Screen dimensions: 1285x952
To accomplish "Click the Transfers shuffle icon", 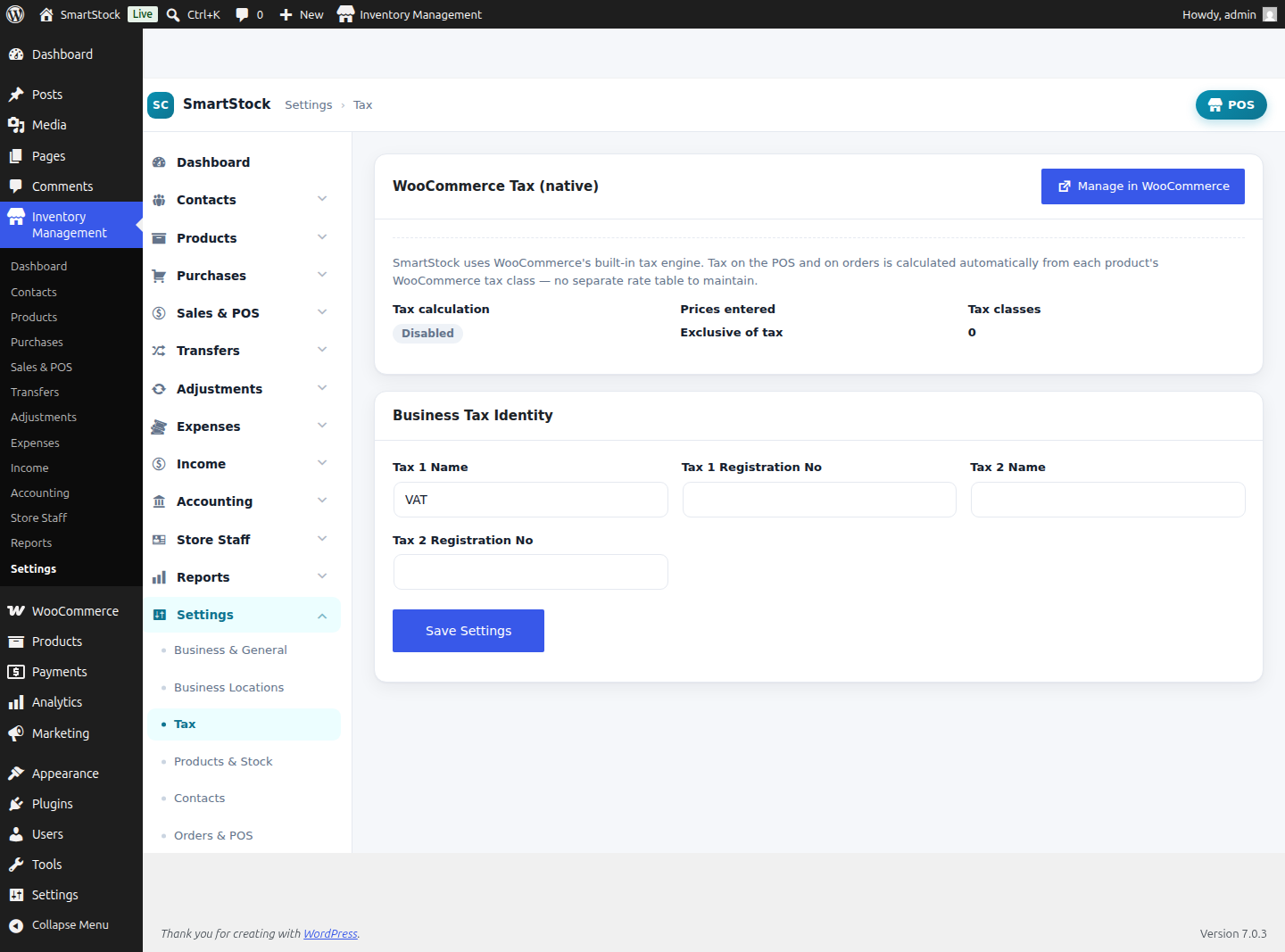I will pyautogui.click(x=159, y=351).
